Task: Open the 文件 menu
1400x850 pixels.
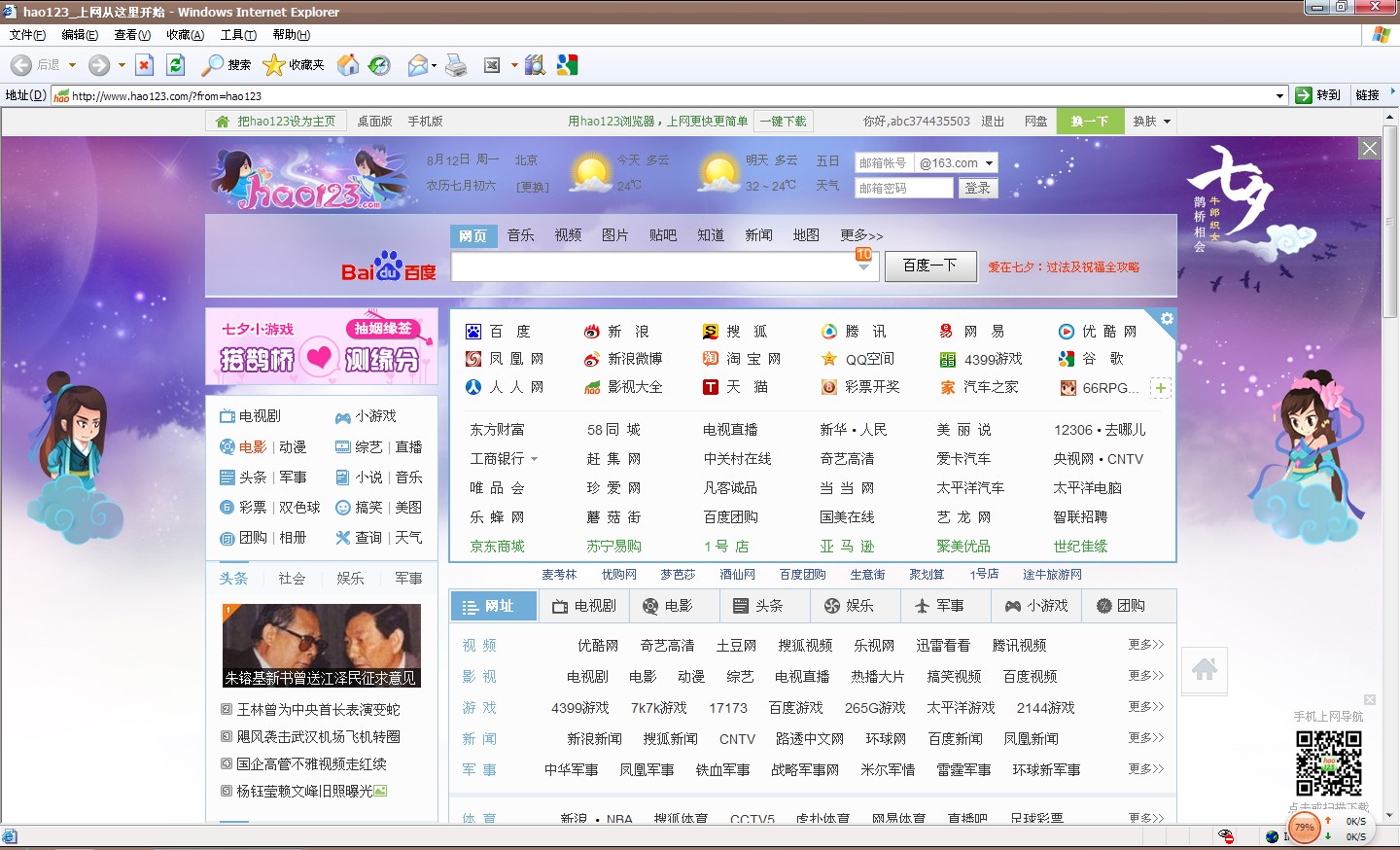Action: click(x=27, y=35)
